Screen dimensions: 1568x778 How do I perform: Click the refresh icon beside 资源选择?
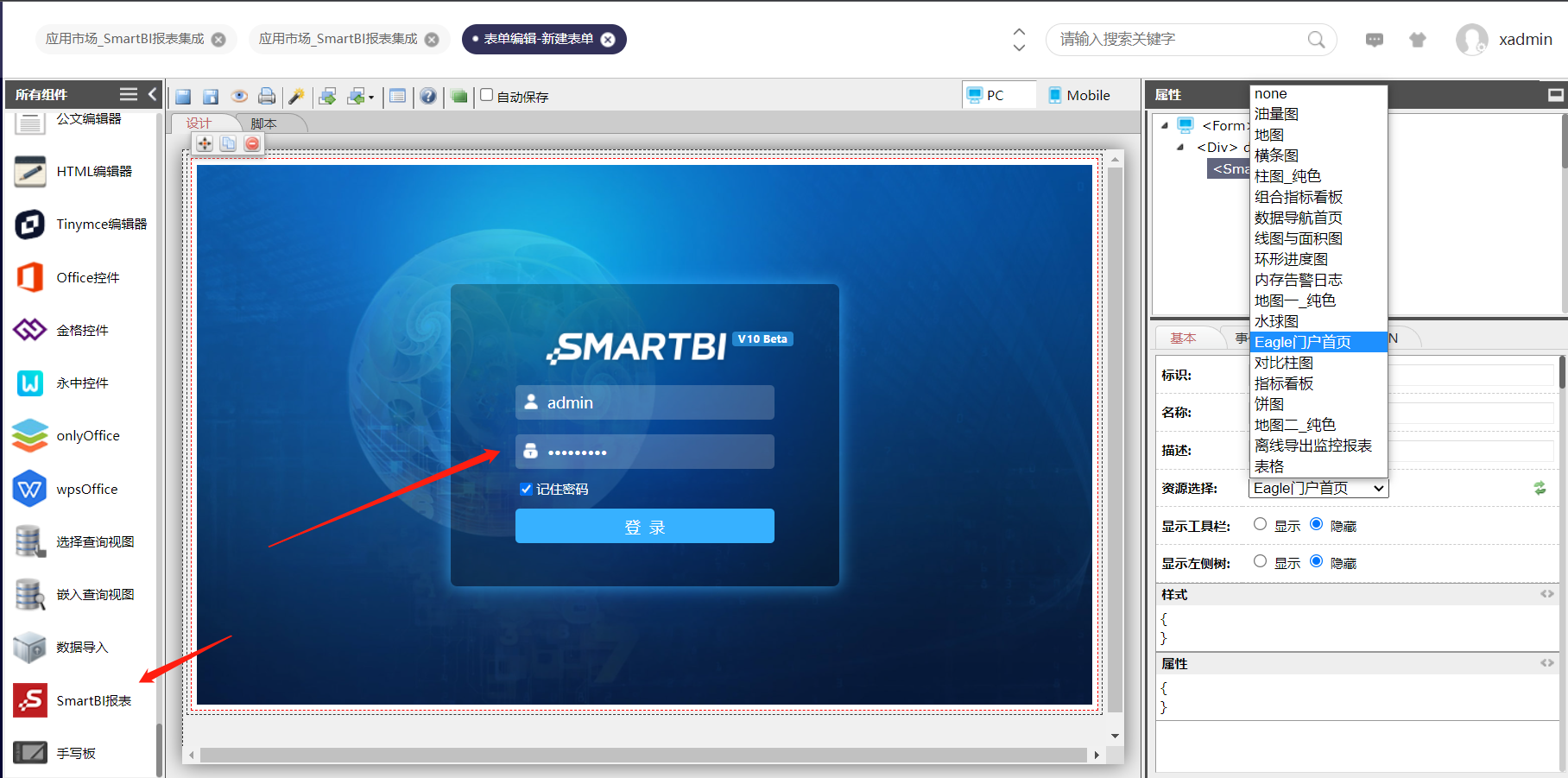point(1540,488)
